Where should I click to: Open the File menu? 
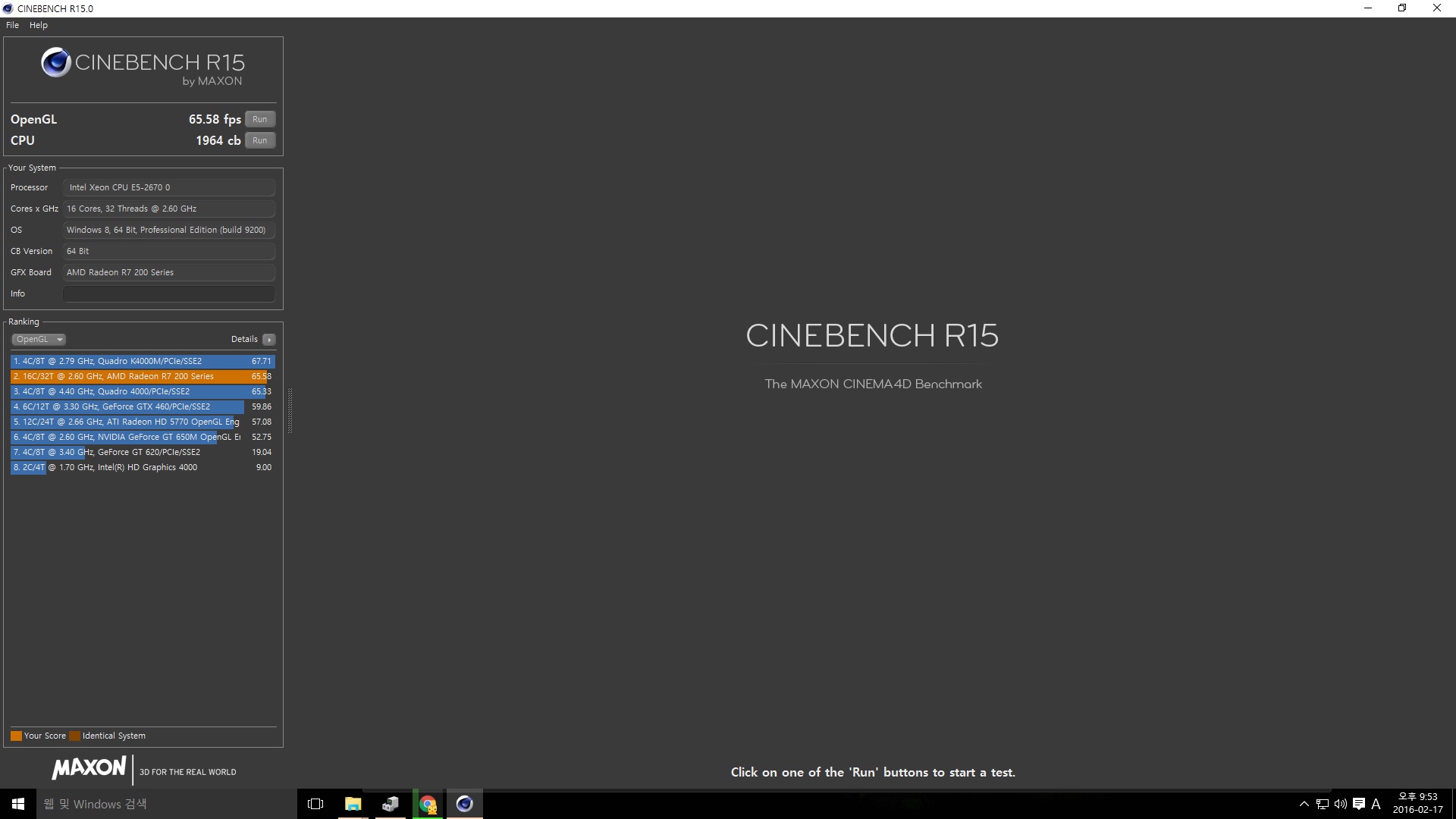(12, 25)
